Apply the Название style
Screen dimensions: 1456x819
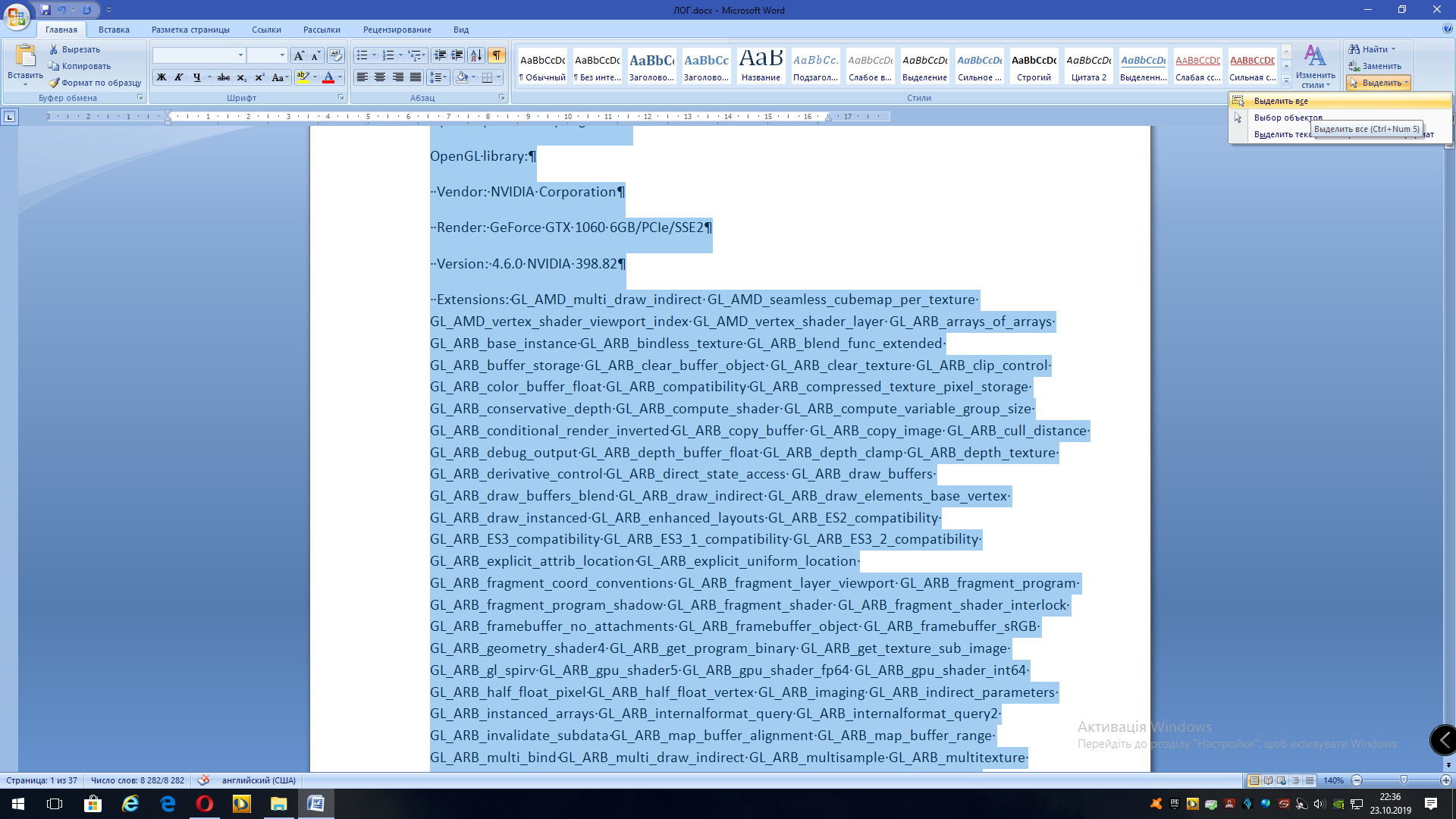761,65
